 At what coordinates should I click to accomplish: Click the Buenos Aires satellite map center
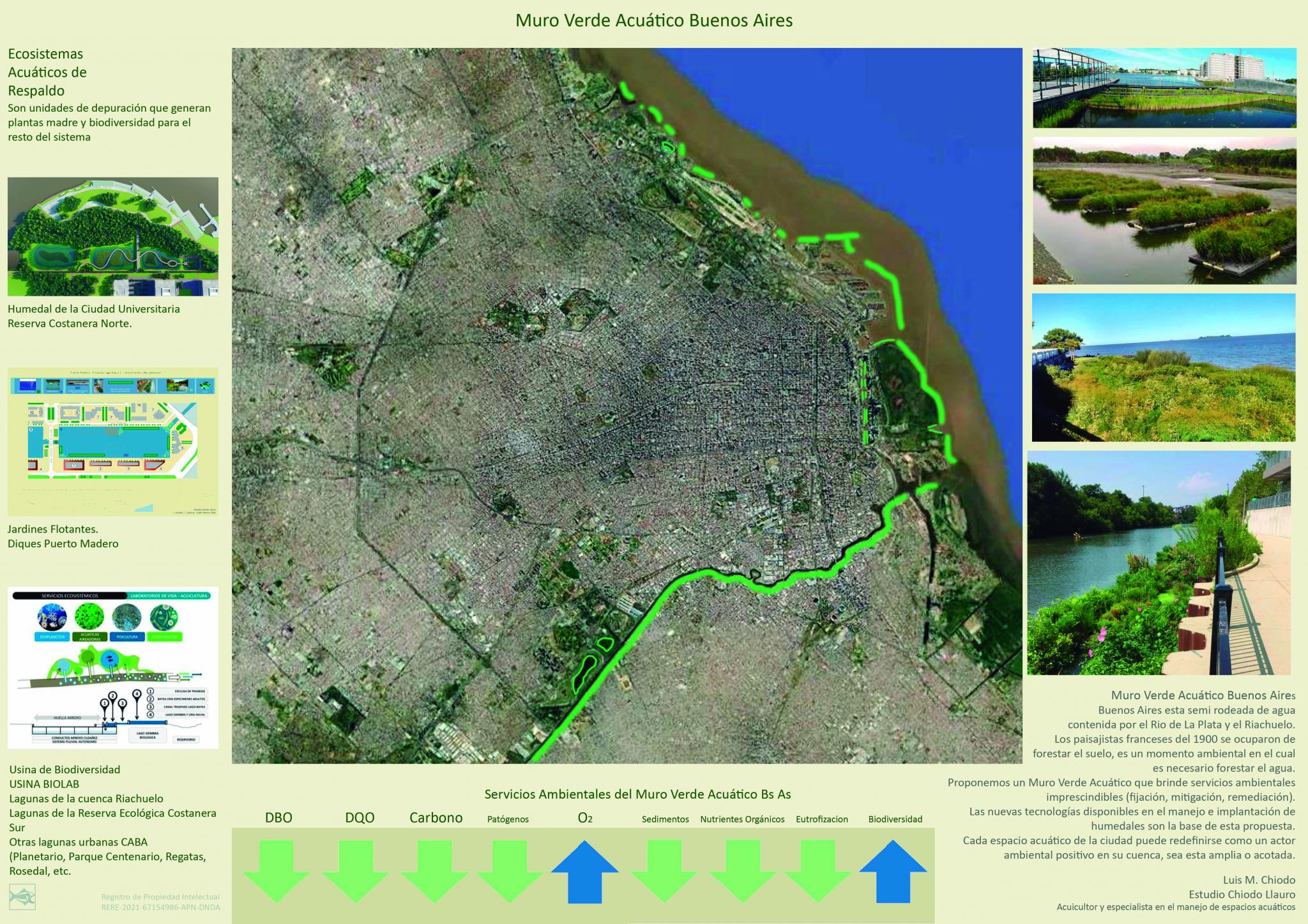click(x=627, y=405)
